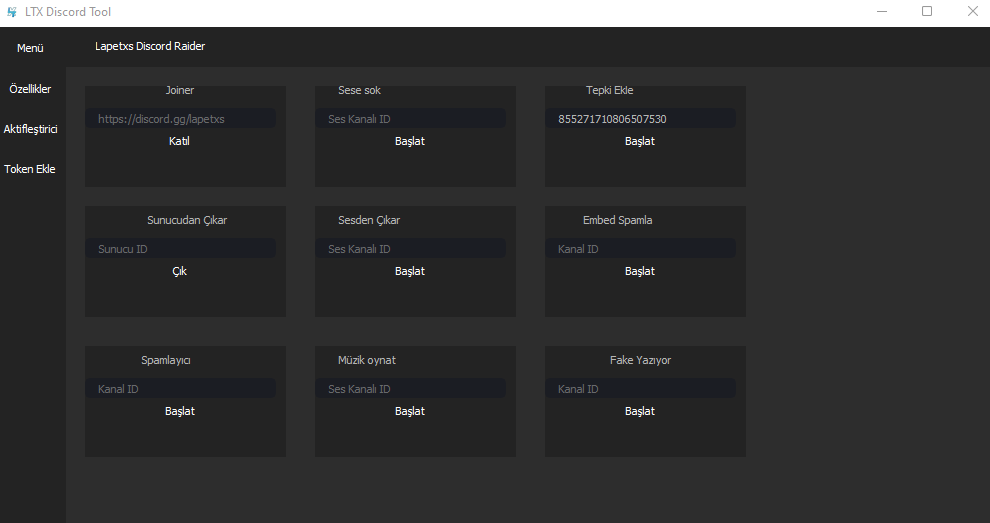
Task: Maximize the LTX Discord Tool window
Action: pos(927,11)
